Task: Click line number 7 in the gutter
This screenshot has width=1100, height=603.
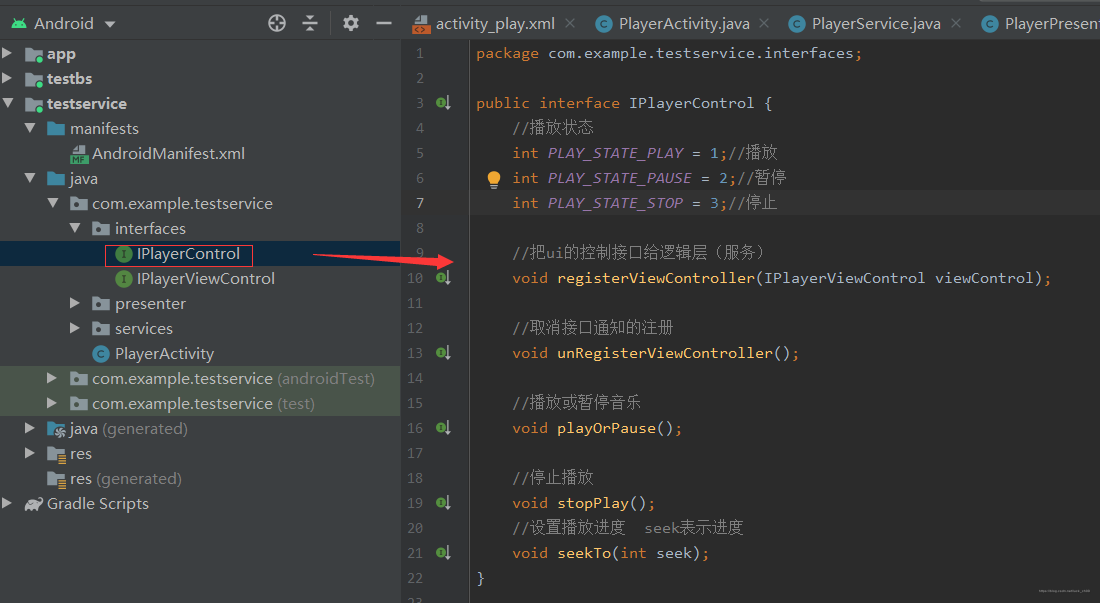Action: (420, 203)
